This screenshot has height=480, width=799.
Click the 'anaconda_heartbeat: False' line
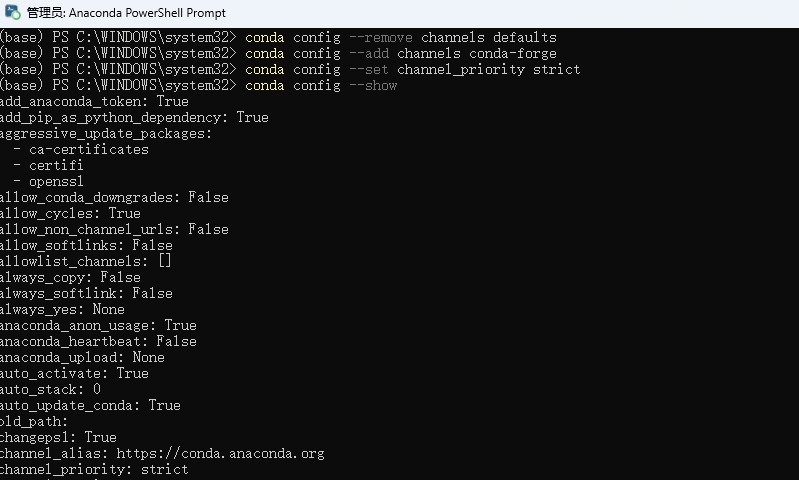pyautogui.click(x=98, y=341)
